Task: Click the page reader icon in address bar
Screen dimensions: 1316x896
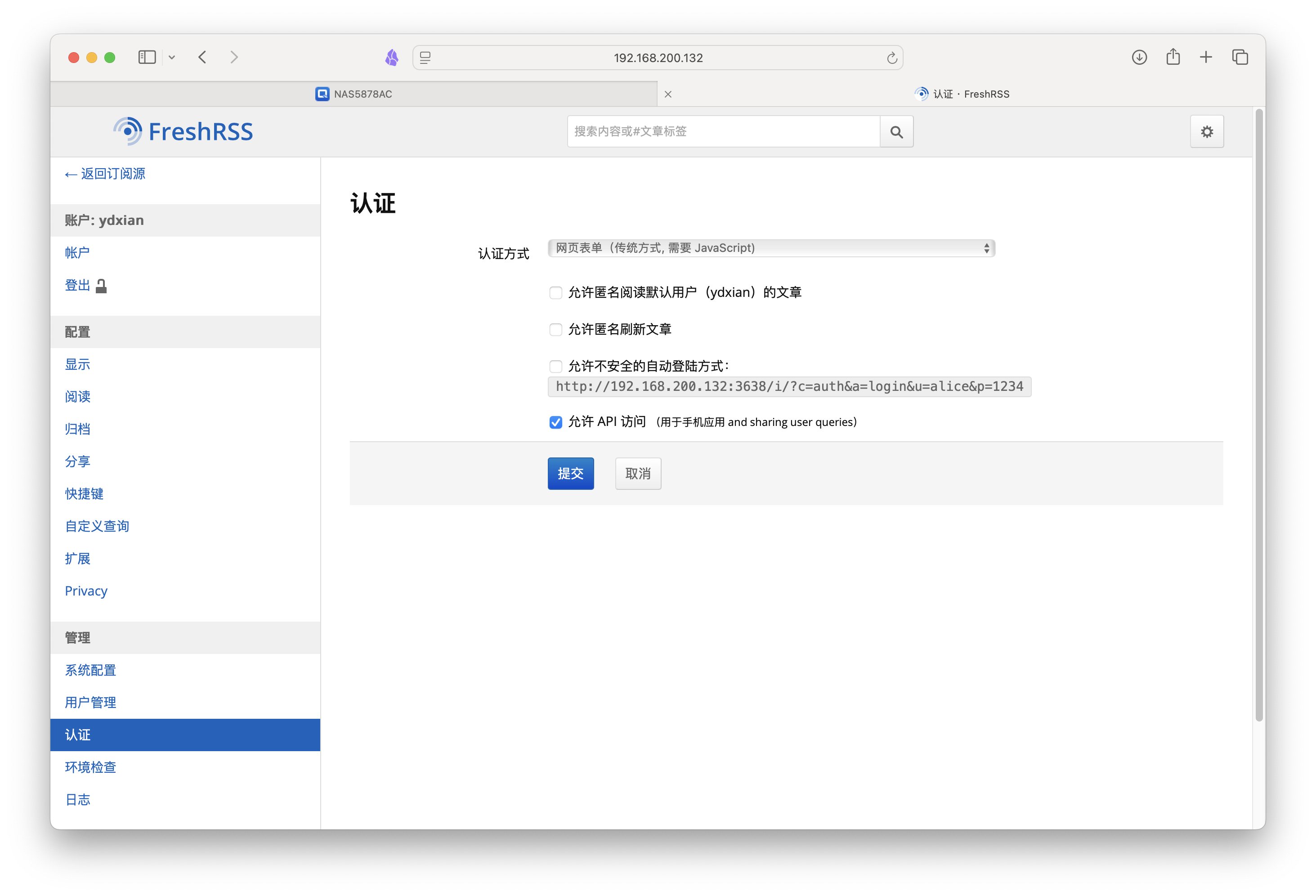Action: click(x=425, y=58)
